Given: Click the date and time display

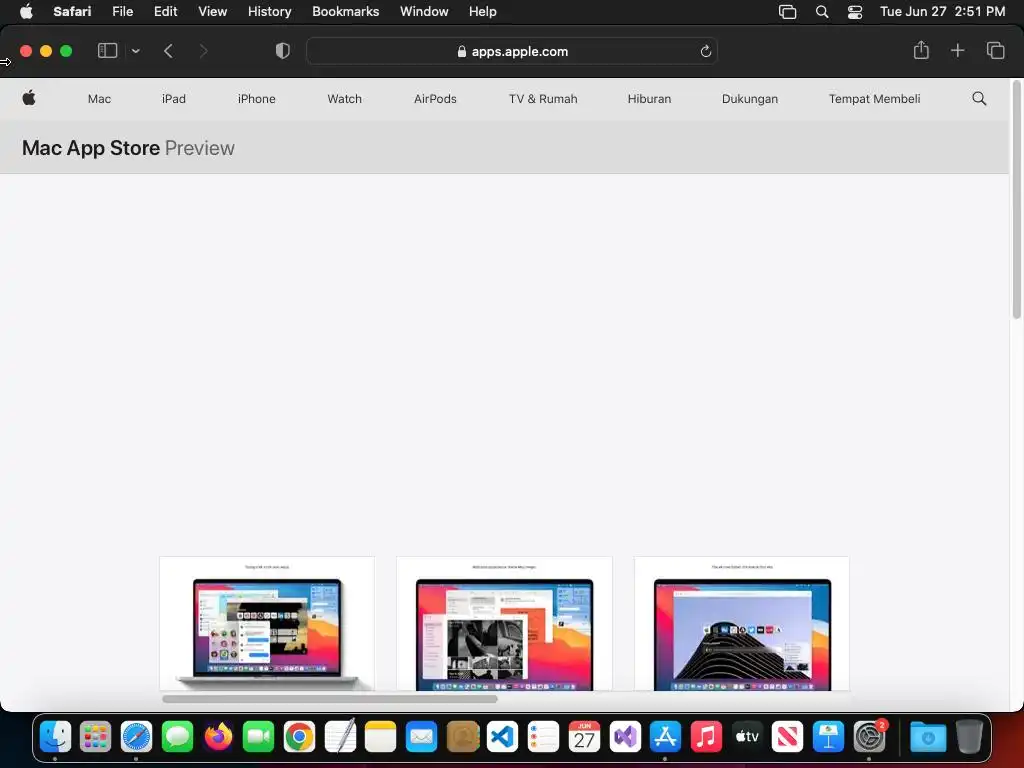Looking at the screenshot, I should click(942, 12).
